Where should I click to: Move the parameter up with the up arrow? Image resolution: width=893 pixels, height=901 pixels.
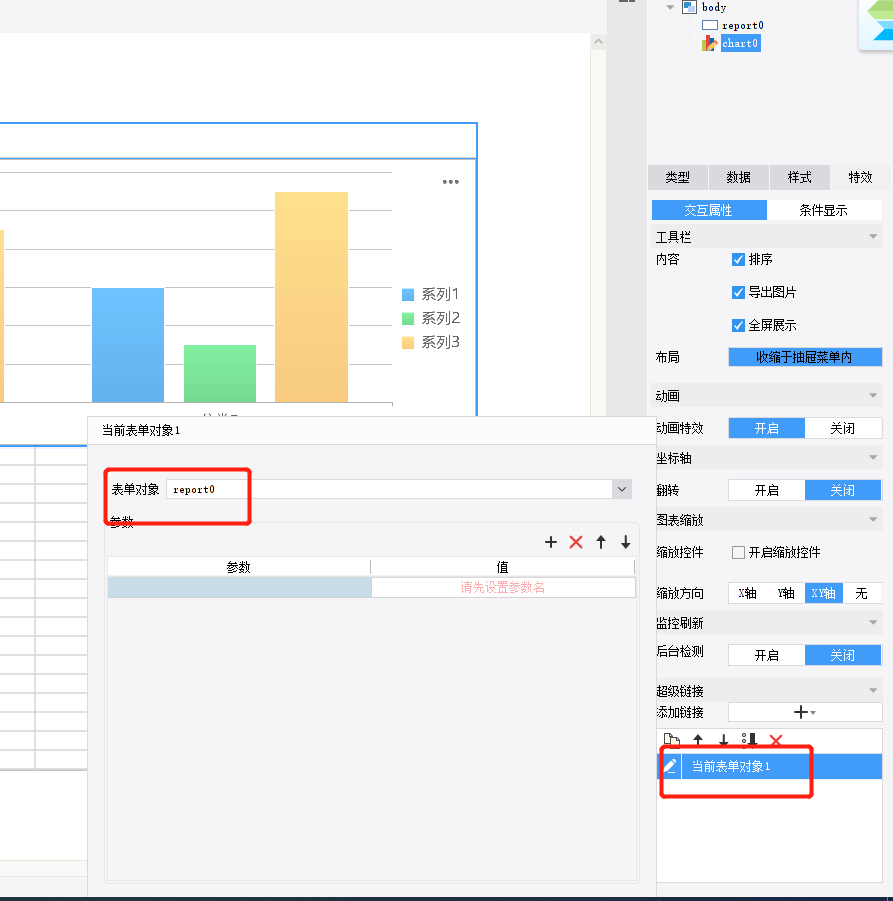point(601,542)
